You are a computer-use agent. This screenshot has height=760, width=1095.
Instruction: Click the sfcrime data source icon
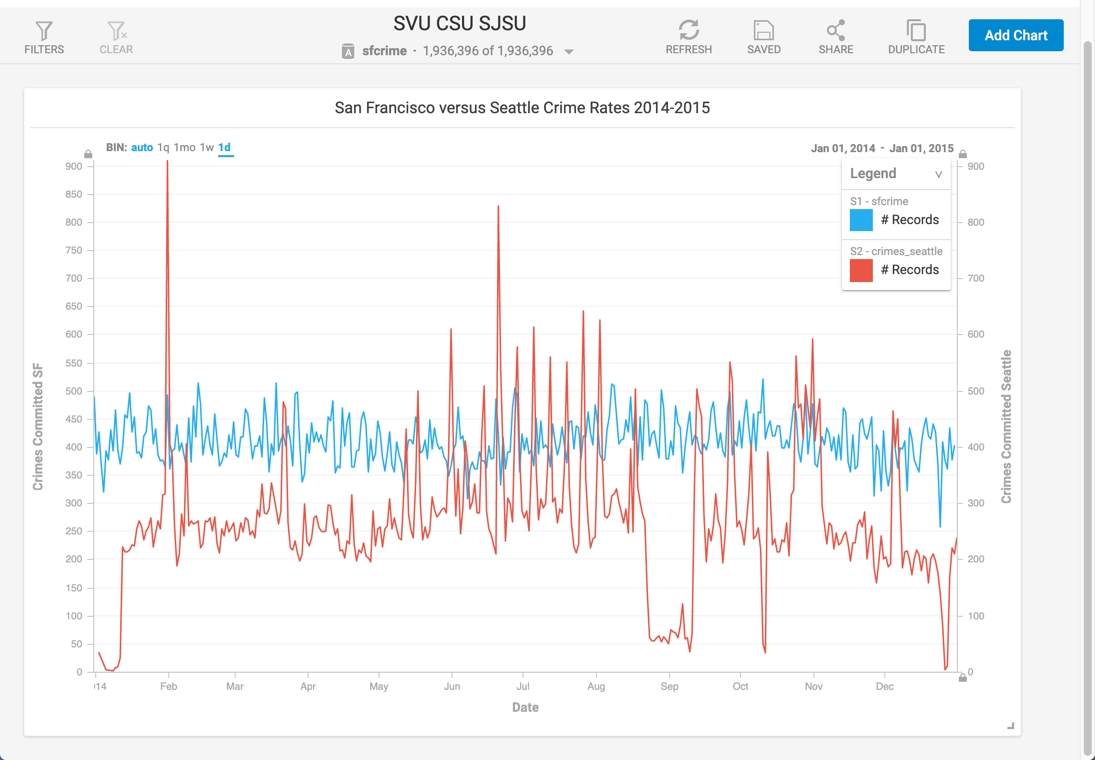pyautogui.click(x=348, y=51)
